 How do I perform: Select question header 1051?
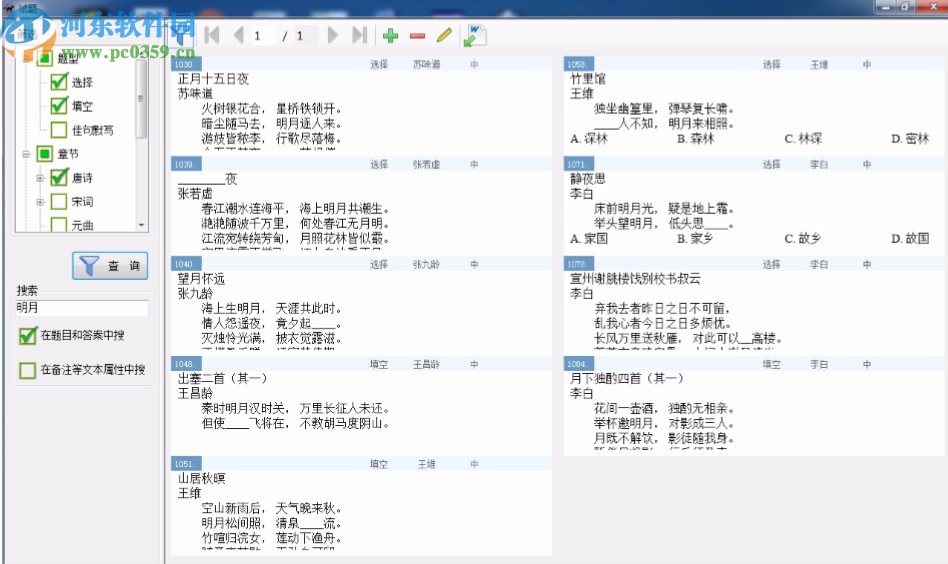(x=361, y=464)
